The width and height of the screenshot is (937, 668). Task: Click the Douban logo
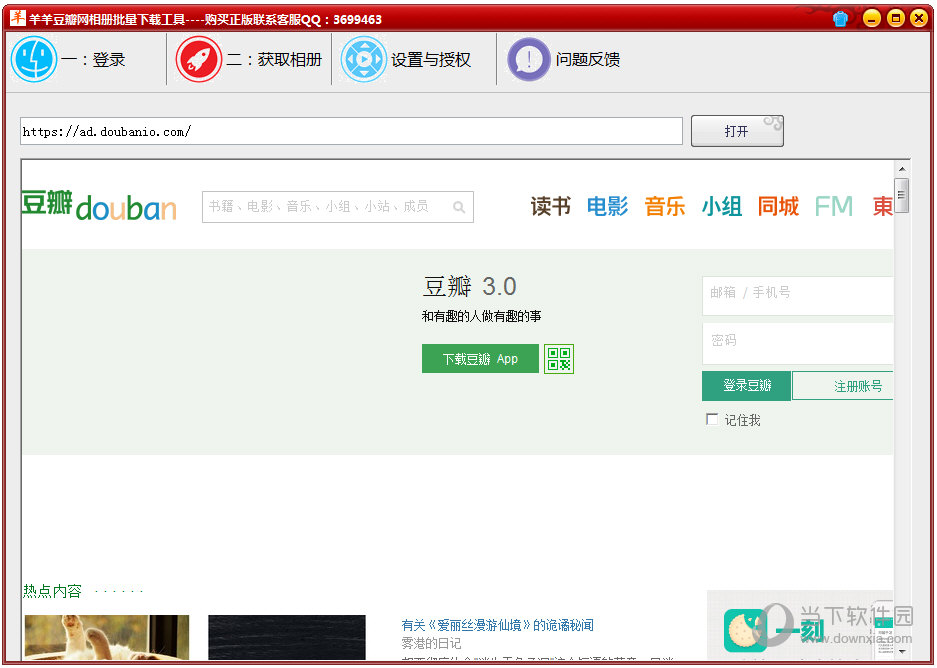pos(99,206)
